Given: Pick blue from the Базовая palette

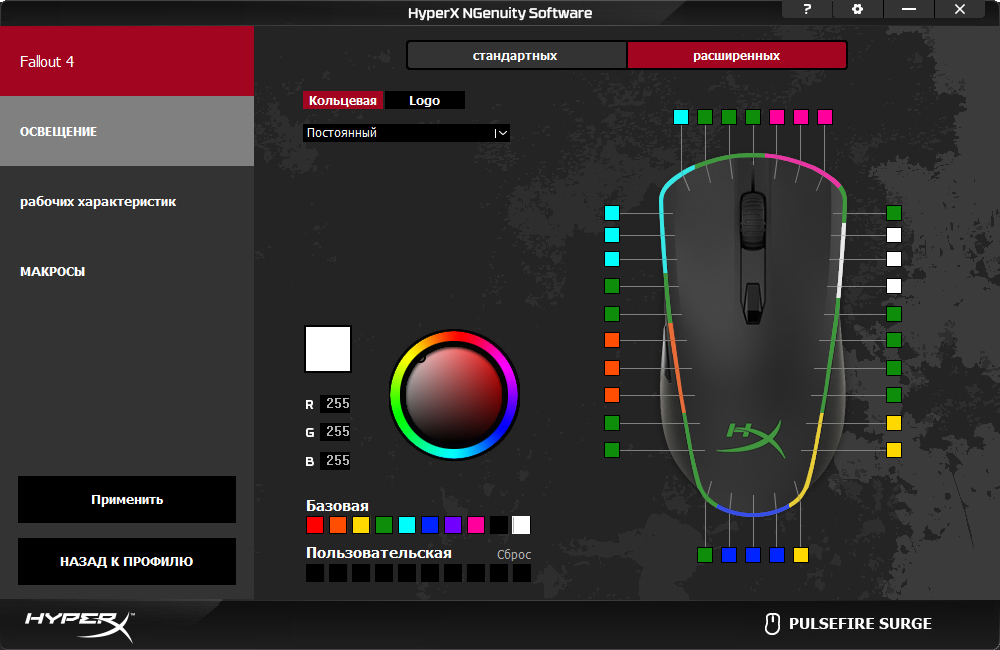Looking at the screenshot, I should [430, 525].
